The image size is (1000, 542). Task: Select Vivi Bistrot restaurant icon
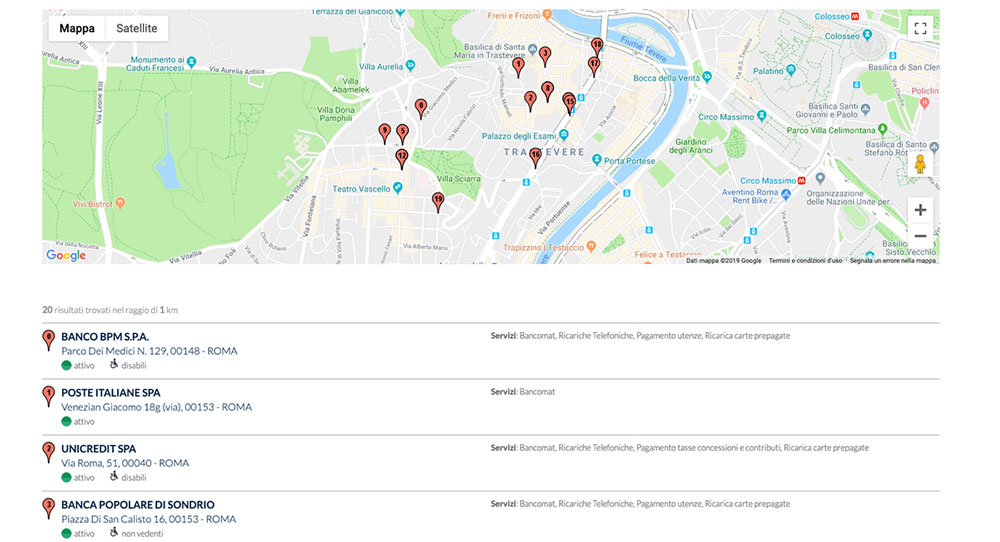(x=120, y=203)
